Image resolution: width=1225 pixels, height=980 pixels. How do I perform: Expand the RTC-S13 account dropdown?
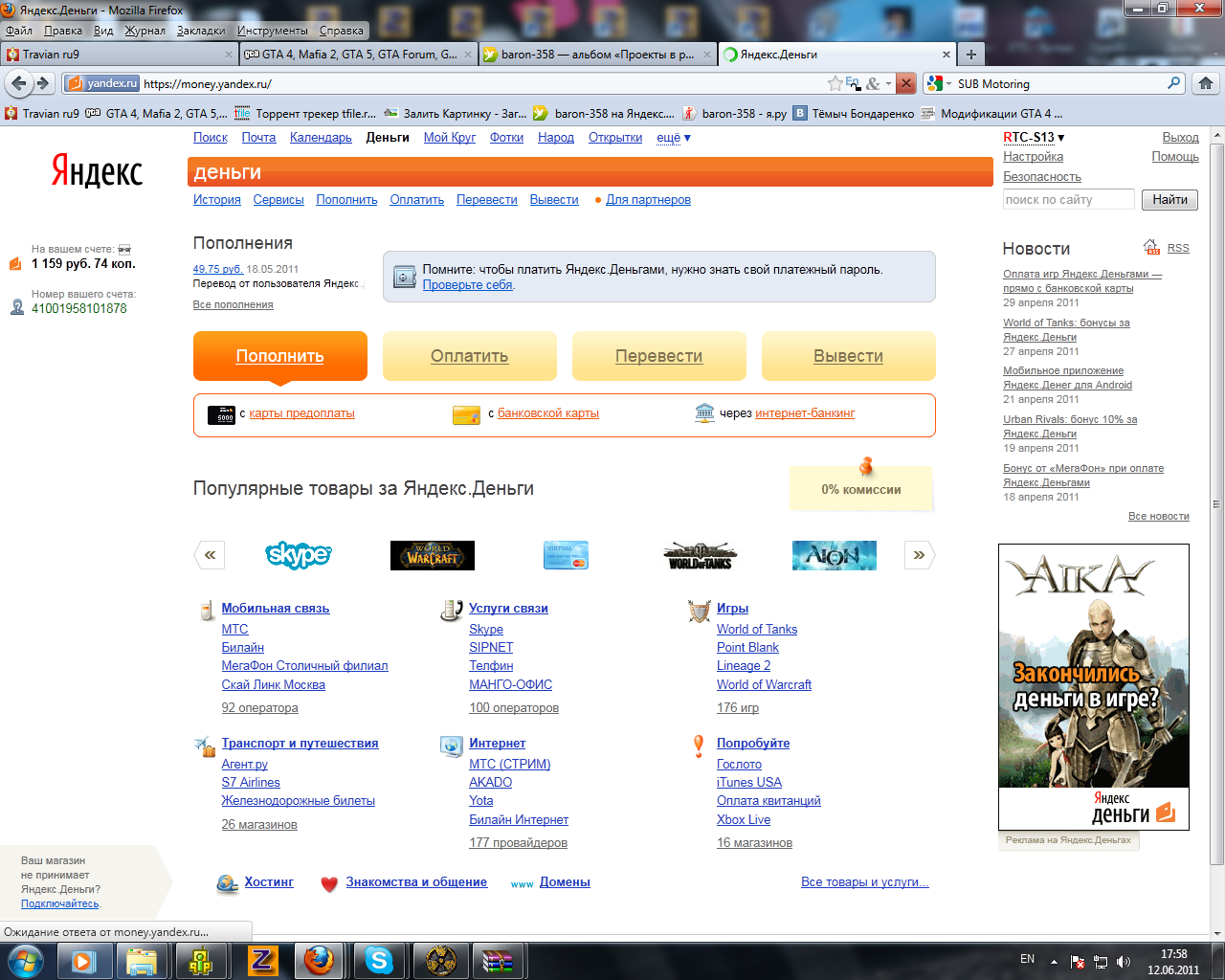(x=1034, y=138)
